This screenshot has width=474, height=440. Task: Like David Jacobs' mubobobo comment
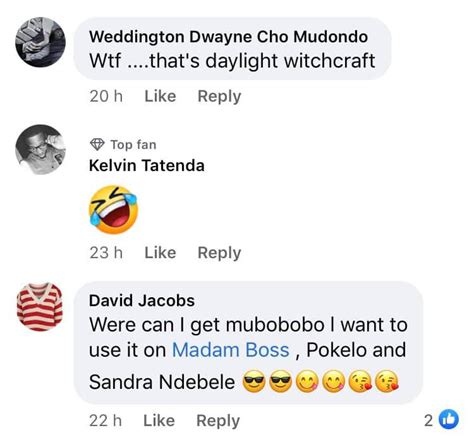[159, 420]
